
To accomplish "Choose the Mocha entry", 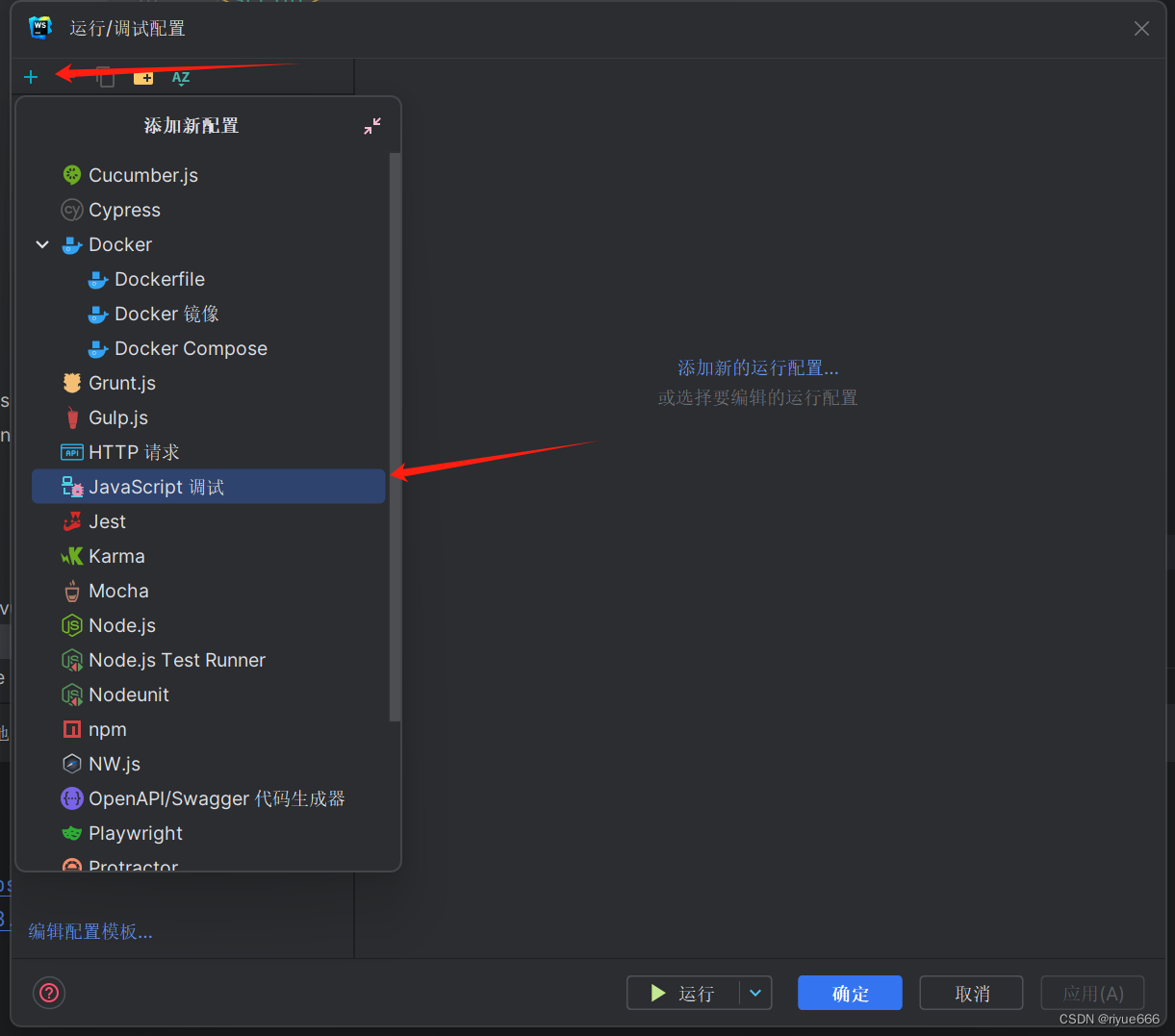I will [208, 591].
